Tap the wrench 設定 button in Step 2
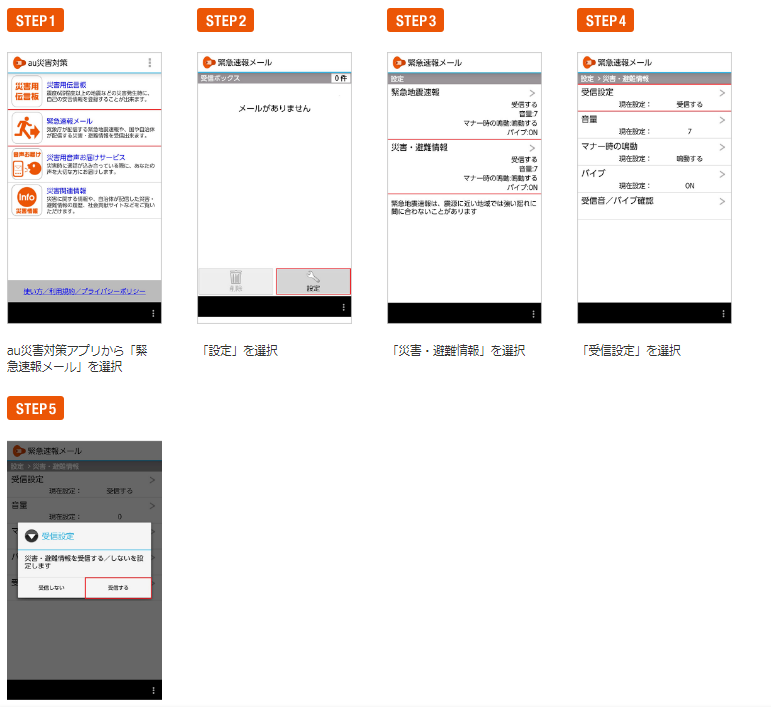This screenshot has width=771, height=707. [x=313, y=281]
